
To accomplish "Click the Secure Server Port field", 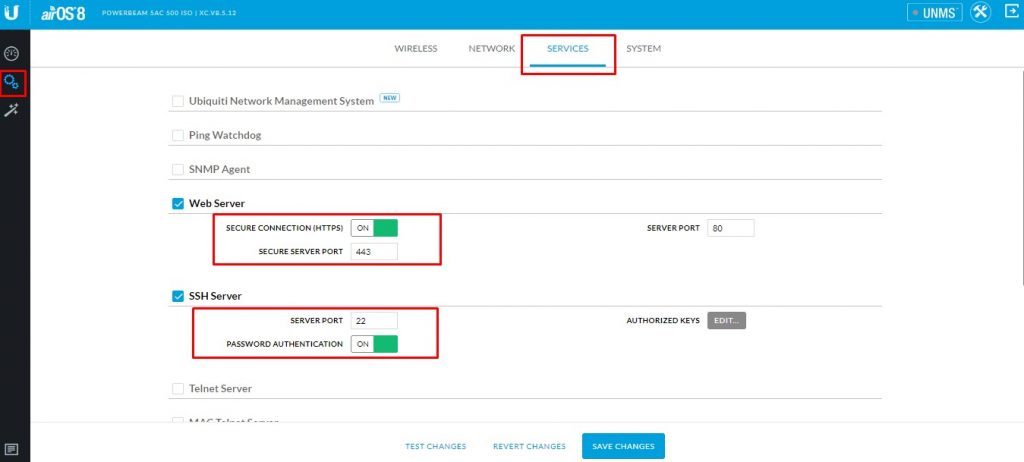I will 374,252.
